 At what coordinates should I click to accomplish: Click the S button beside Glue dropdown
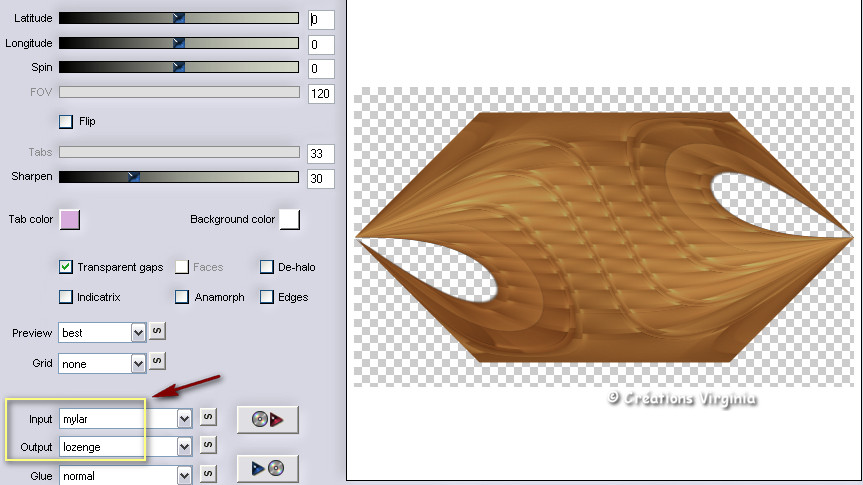tap(208, 475)
